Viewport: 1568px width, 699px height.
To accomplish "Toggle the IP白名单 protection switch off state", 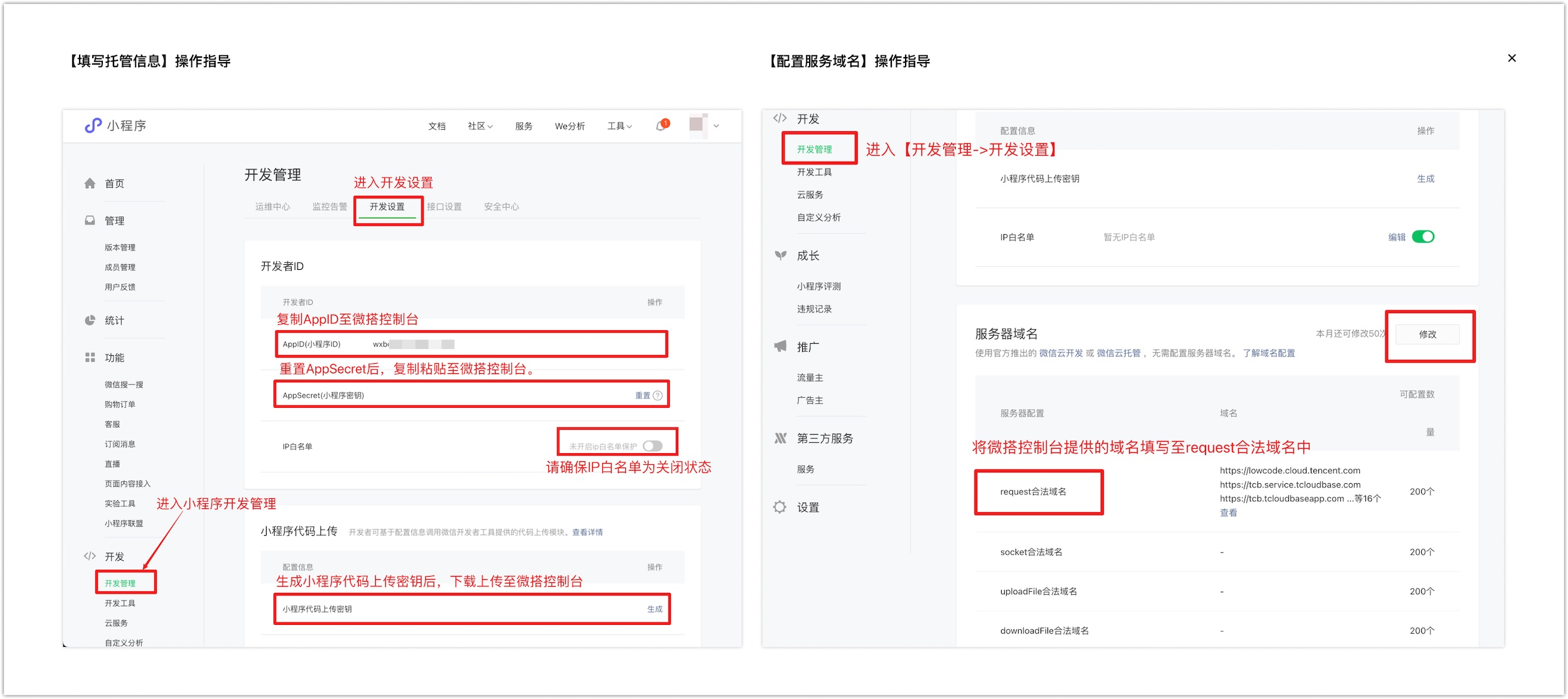I will pos(652,446).
